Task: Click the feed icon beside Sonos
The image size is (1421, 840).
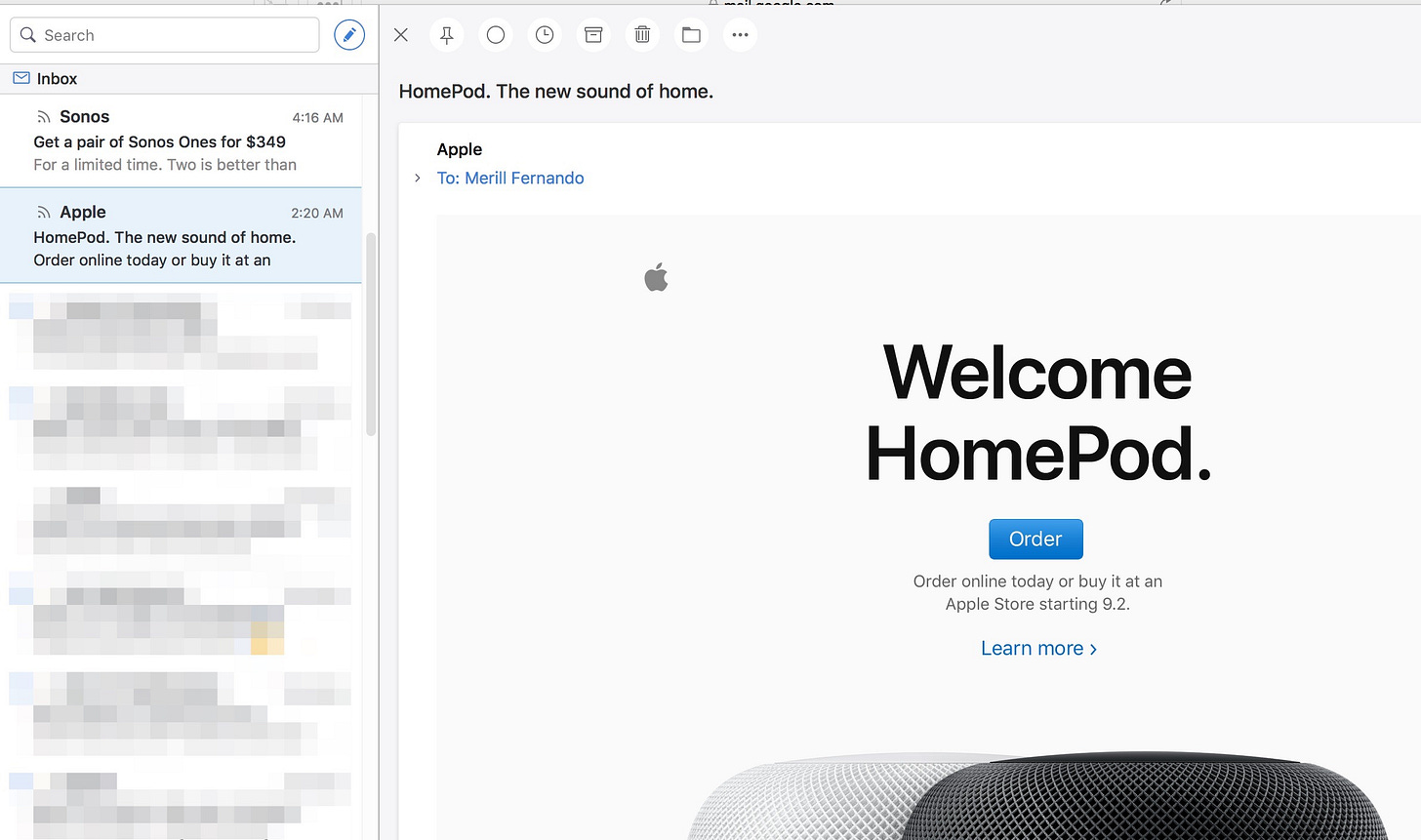Action: tap(43, 117)
